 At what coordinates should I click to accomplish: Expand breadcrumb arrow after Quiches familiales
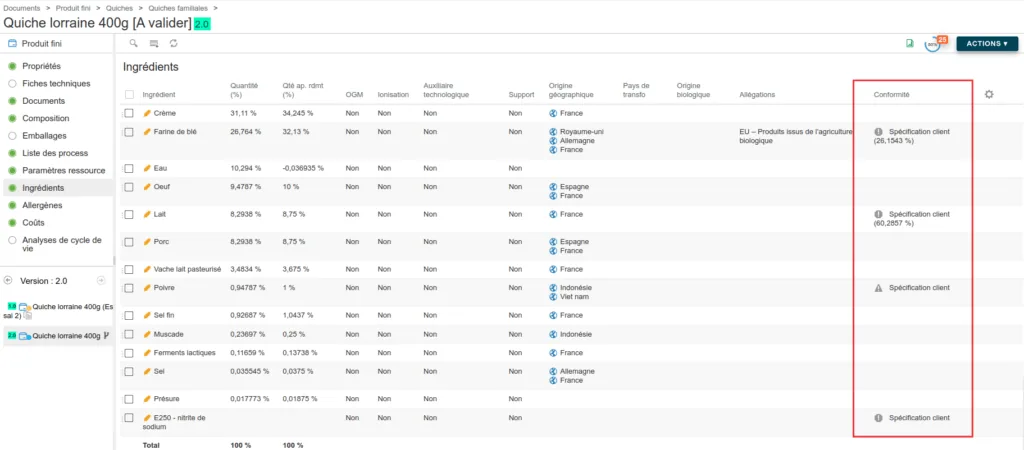click(x=215, y=8)
